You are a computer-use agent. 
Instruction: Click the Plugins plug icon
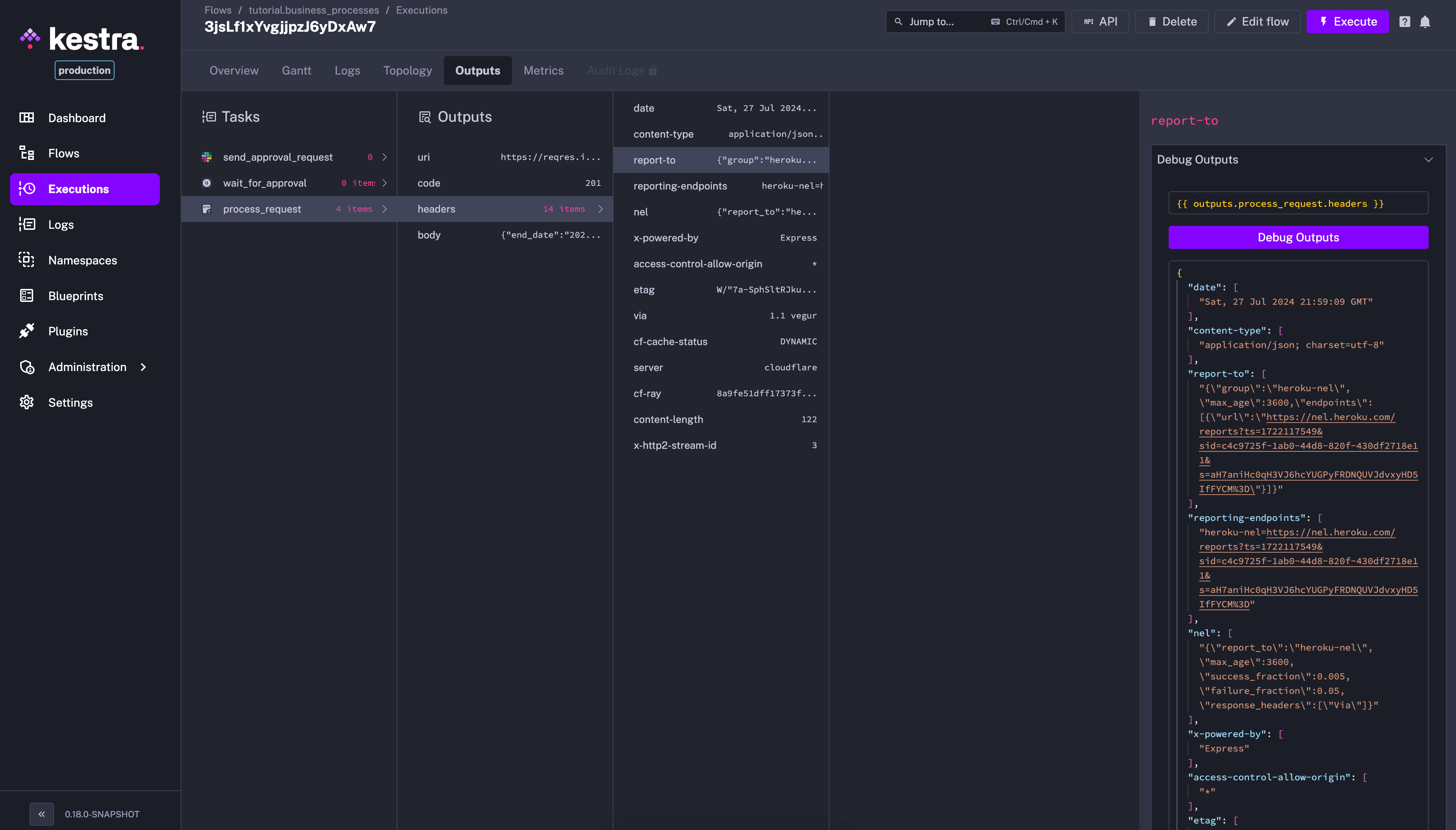click(x=26, y=331)
